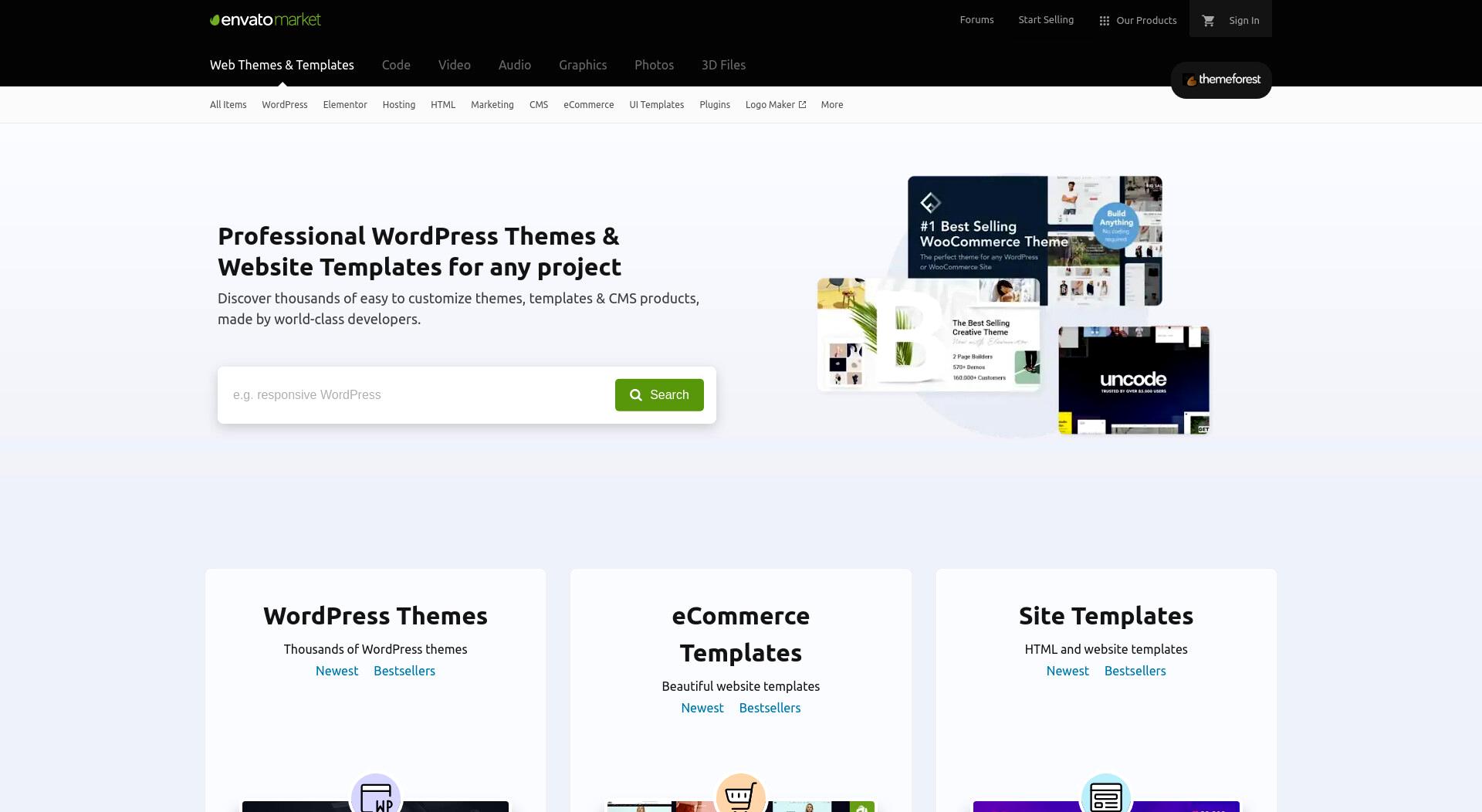Open Forums link
The height and width of the screenshot is (812, 1482).
(976, 20)
